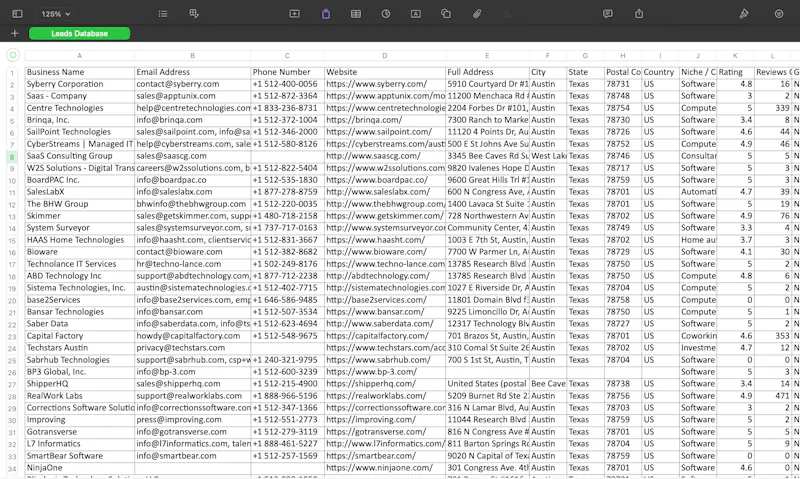Open the Share icon in toolbar
Image resolution: width=800 pixels, height=479 pixels.
[639, 14]
